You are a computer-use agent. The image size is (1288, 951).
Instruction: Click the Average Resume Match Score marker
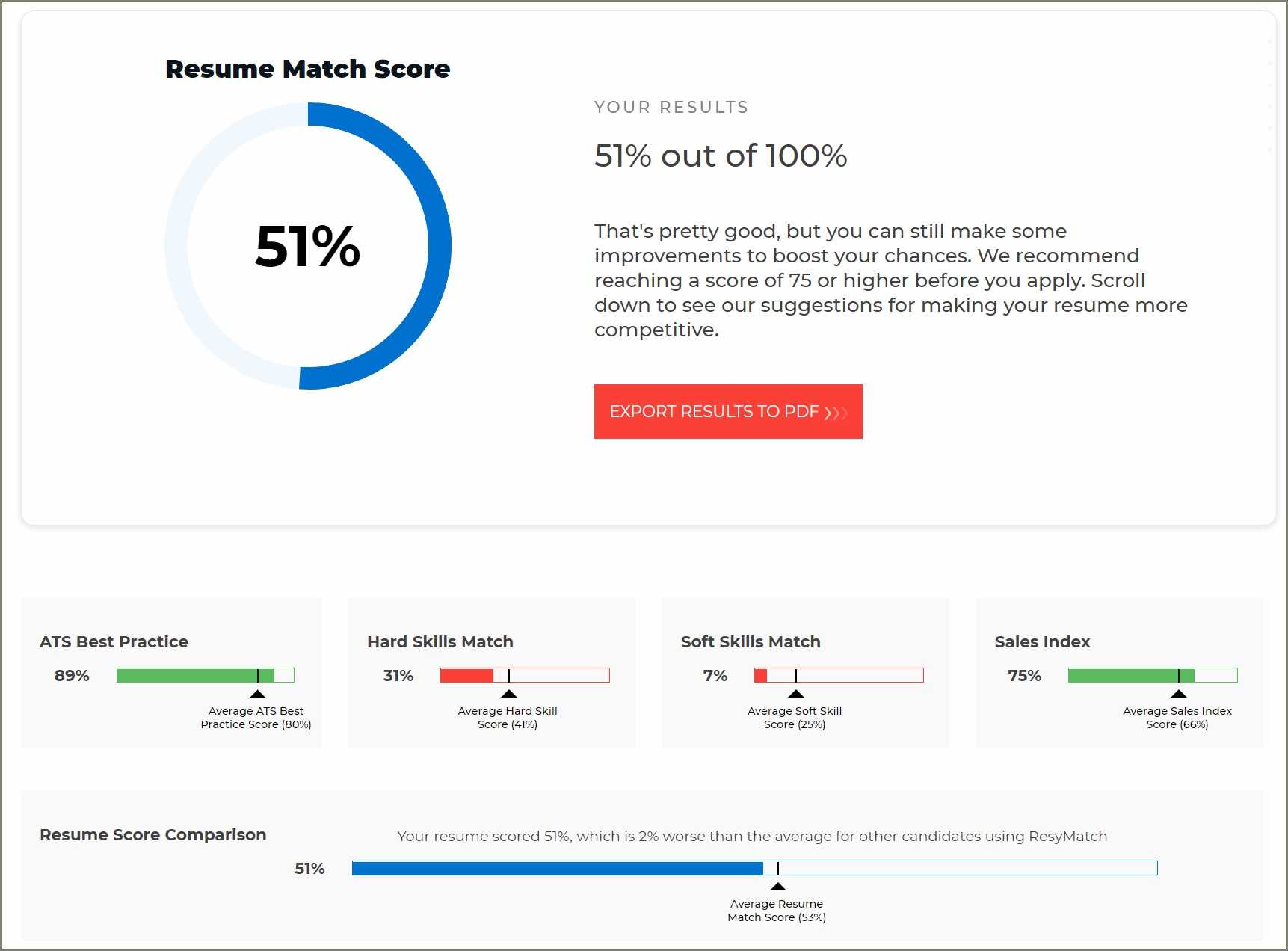coord(777,888)
